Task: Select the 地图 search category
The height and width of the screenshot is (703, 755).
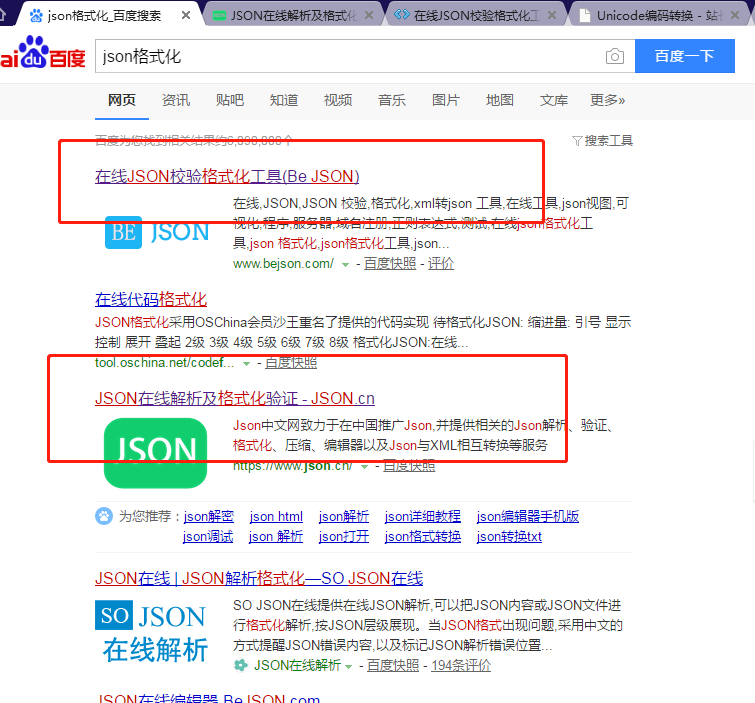Action: click(x=499, y=100)
